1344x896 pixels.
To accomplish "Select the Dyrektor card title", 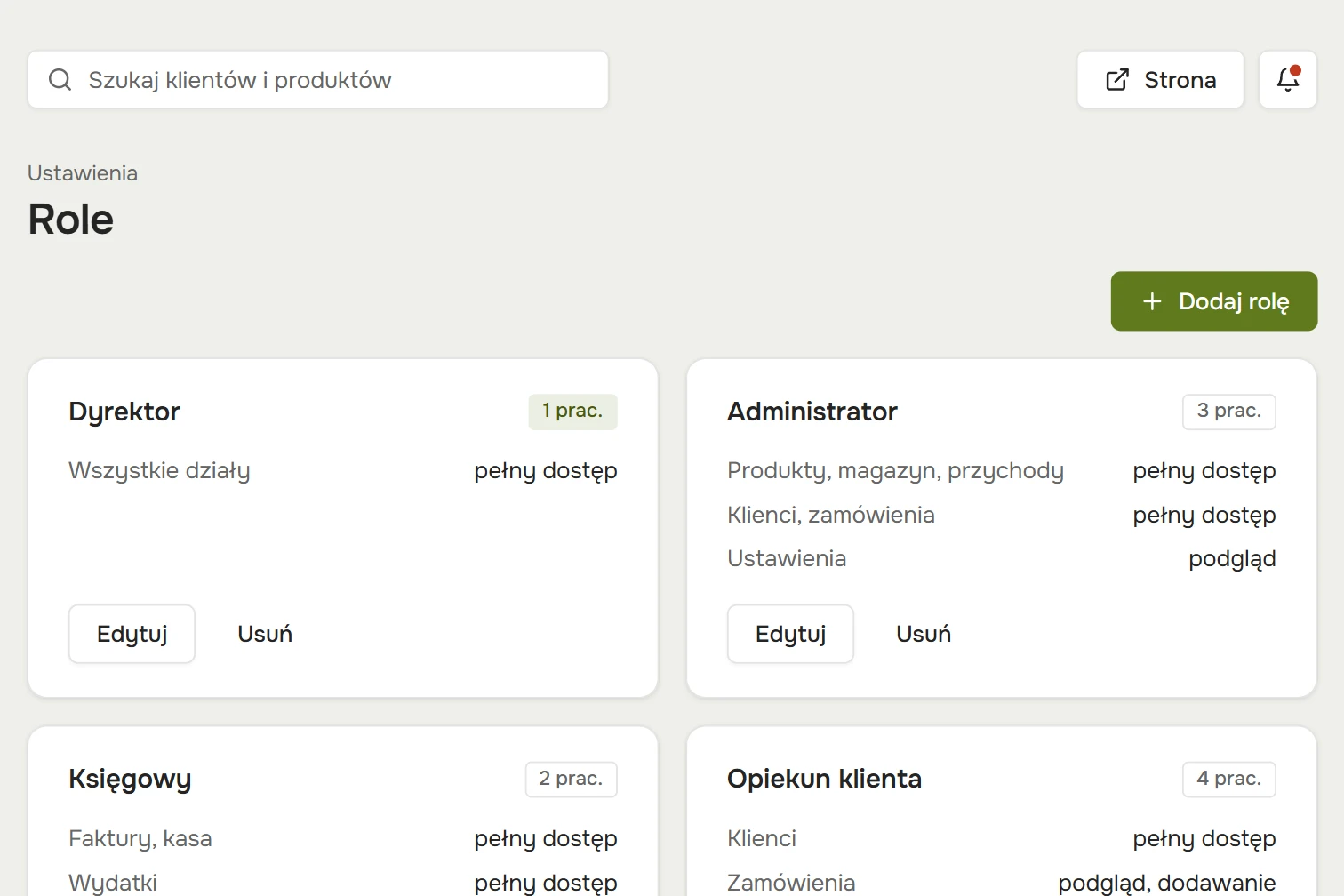I will [124, 412].
